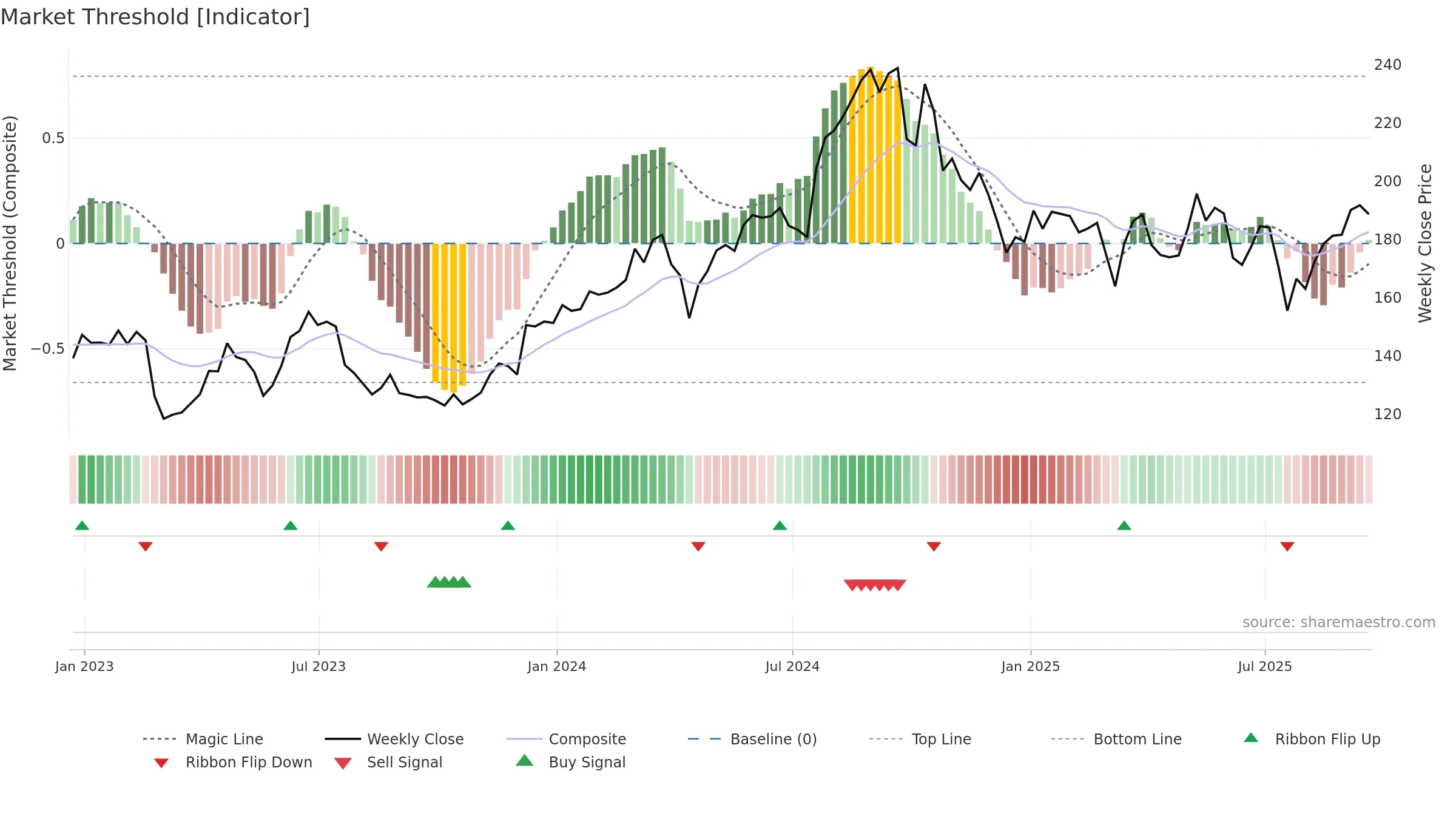Click the Jul 2025 x-axis label
The height and width of the screenshot is (819, 1456).
point(1265,667)
